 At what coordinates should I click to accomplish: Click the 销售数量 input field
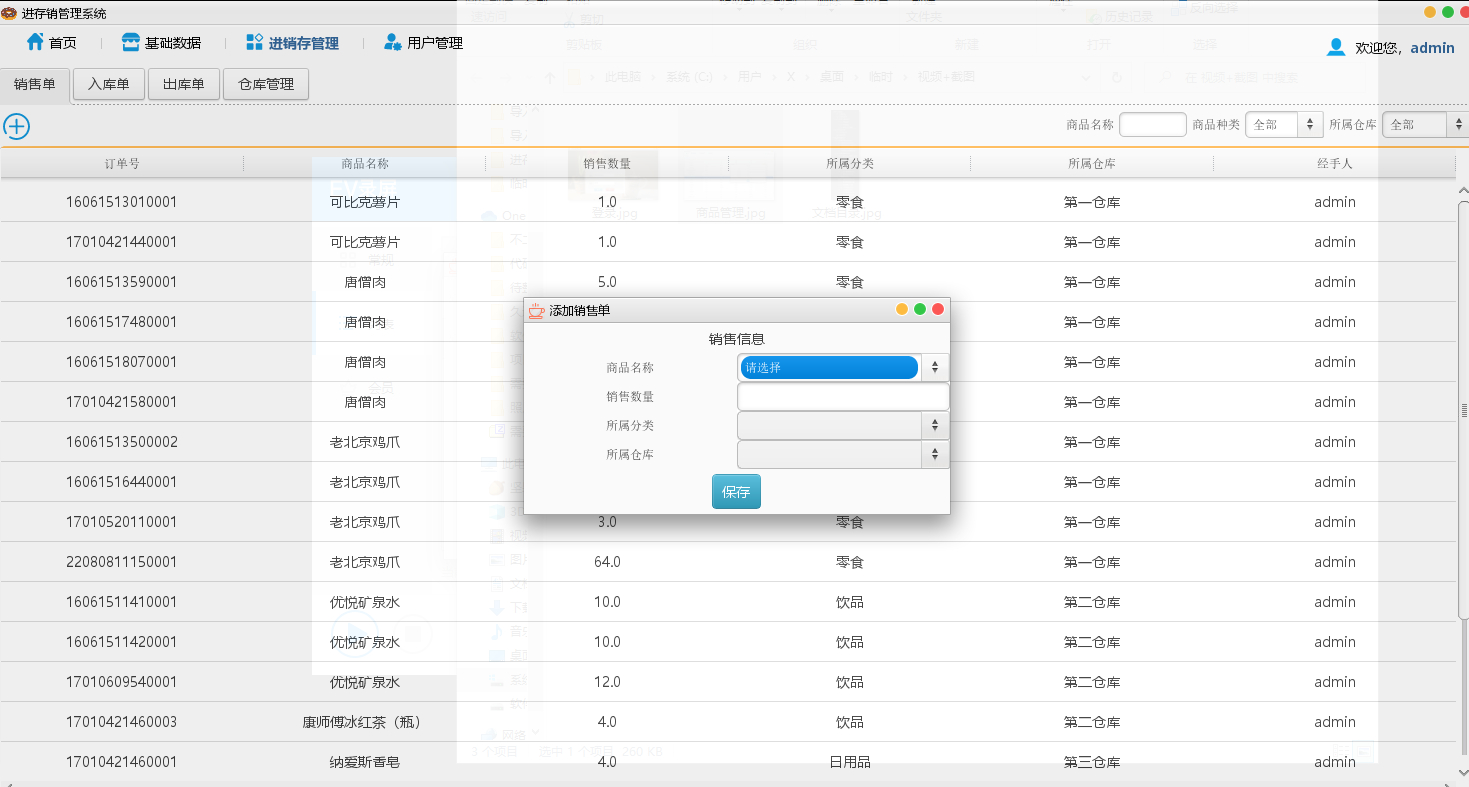843,396
